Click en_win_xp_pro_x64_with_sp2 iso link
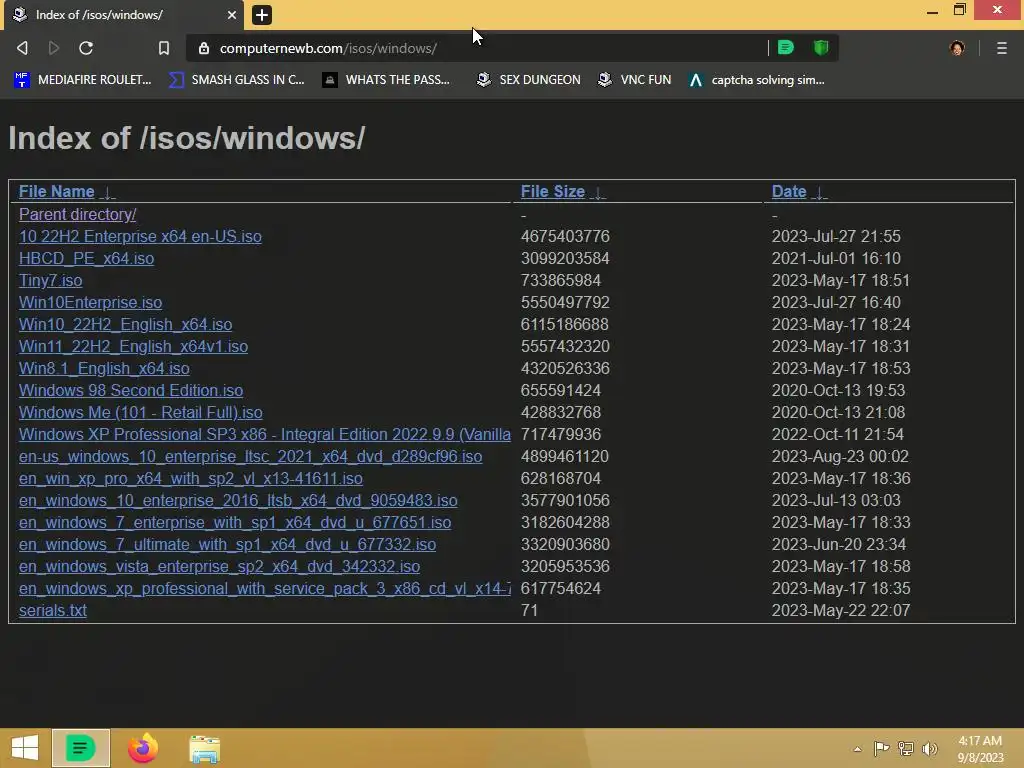Image resolution: width=1024 pixels, height=768 pixels. (x=191, y=479)
